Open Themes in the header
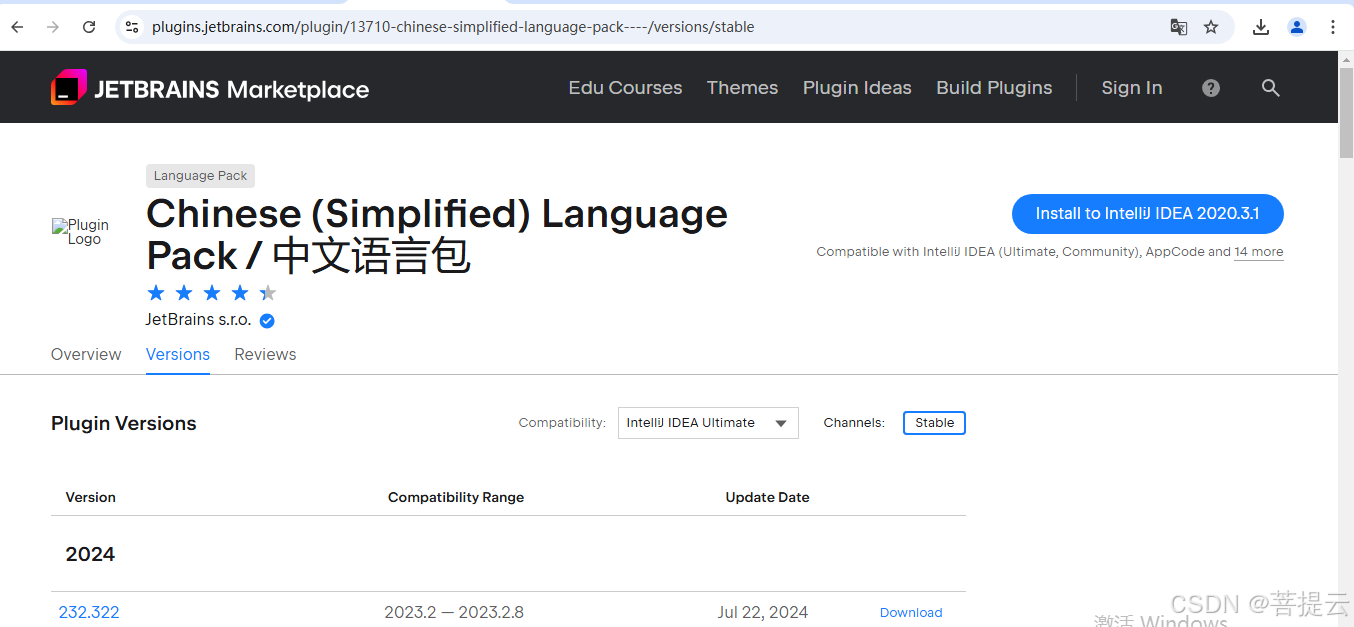The width and height of the screenshot is (1354, 627). click(742, 88)
